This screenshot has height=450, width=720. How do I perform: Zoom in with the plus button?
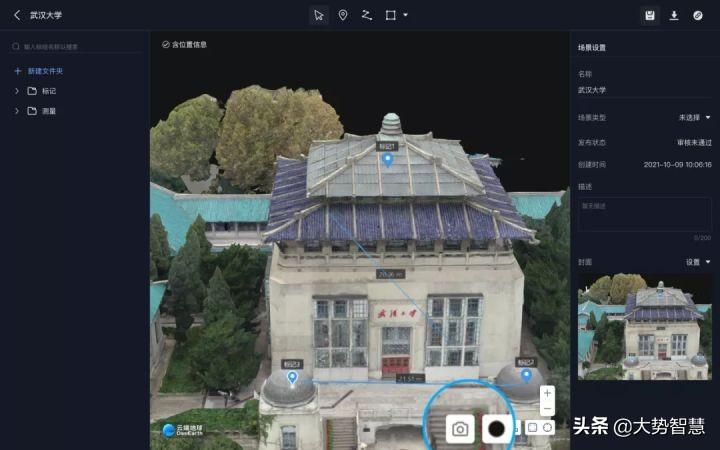pyautogui.click(x=547, y=393)
